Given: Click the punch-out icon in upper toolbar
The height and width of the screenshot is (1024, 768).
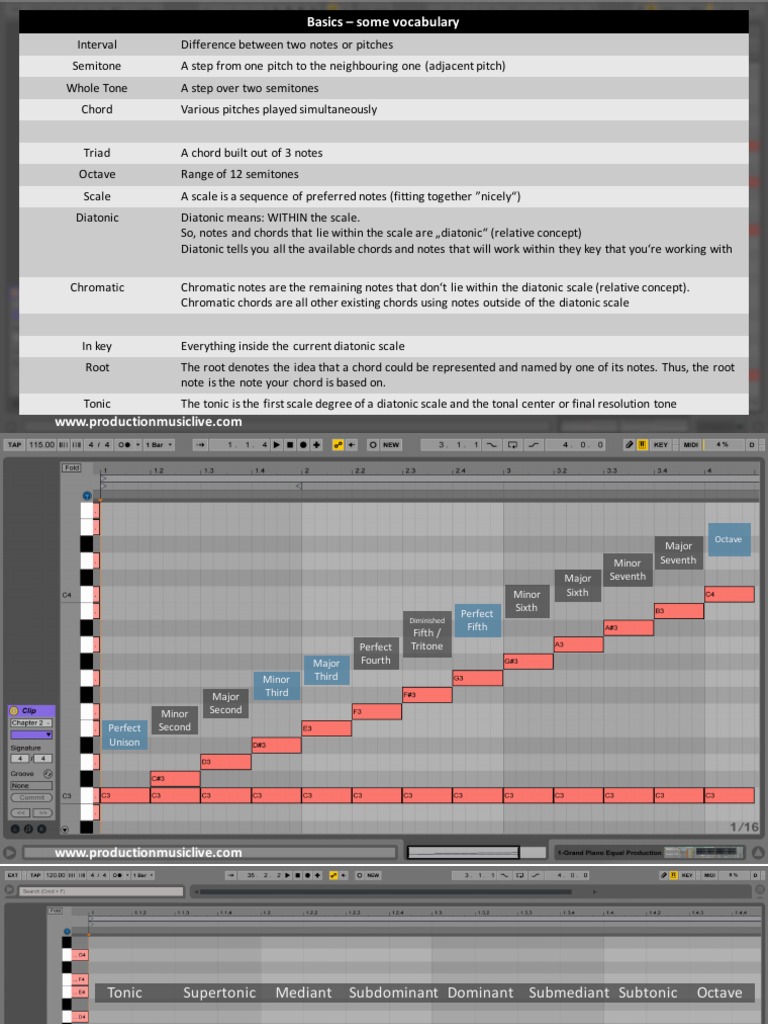Looking at the screenshot, I should click(x=534, y=445).
